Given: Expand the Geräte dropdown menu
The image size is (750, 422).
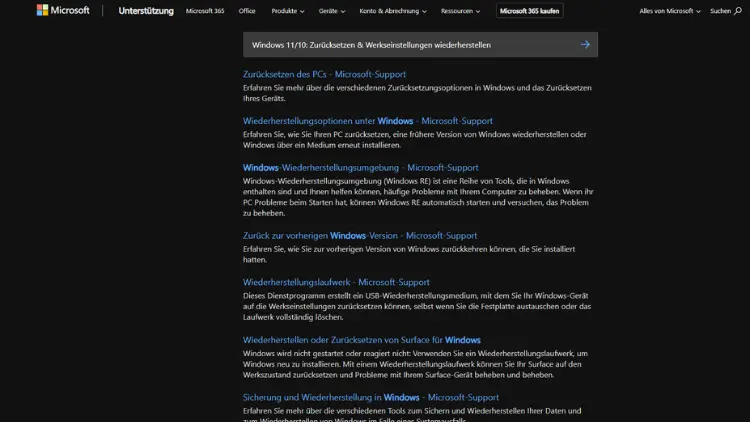Looking at the screenshot, I should tap(331, 11).
